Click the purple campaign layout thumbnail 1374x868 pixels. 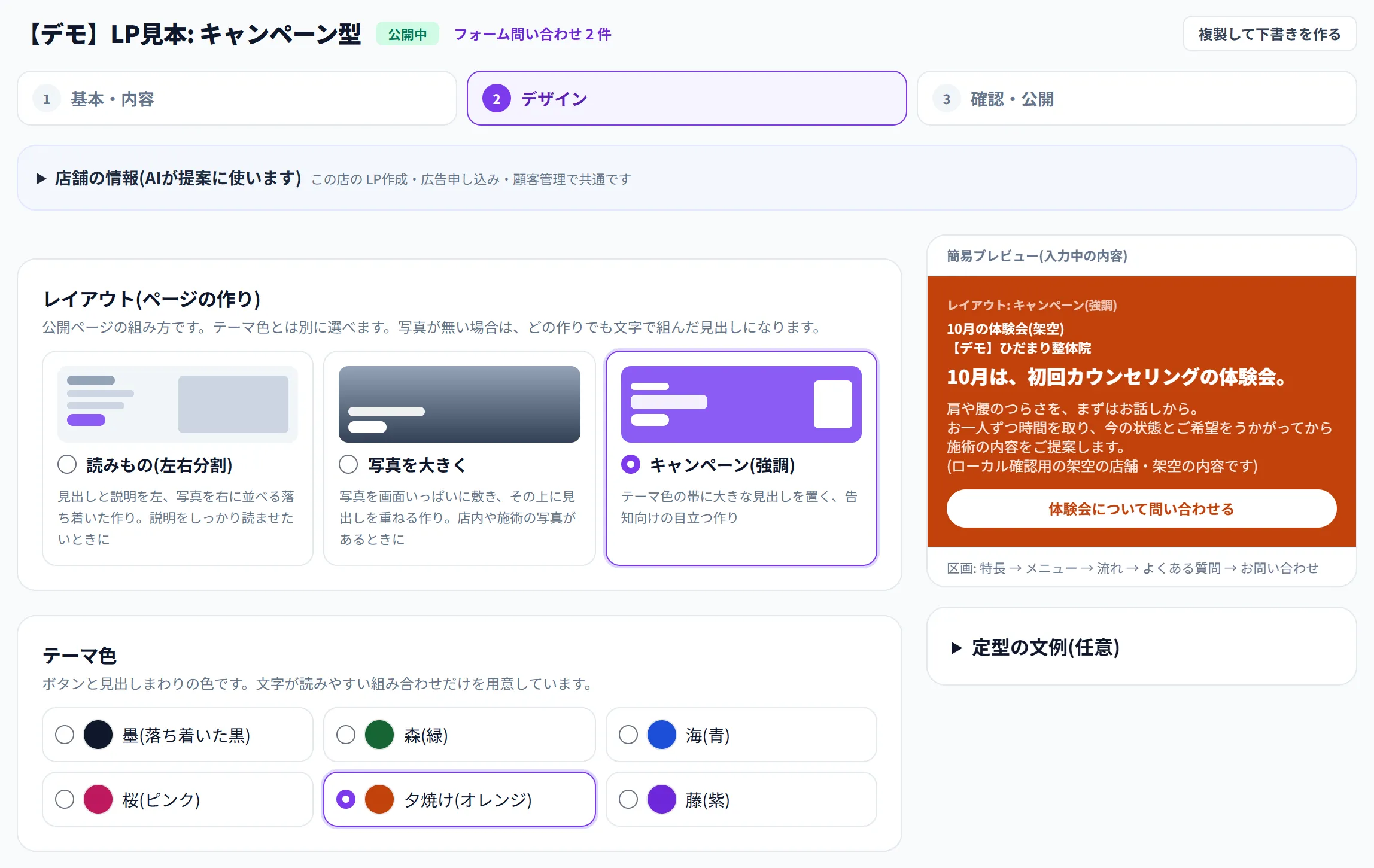[741, 404]
